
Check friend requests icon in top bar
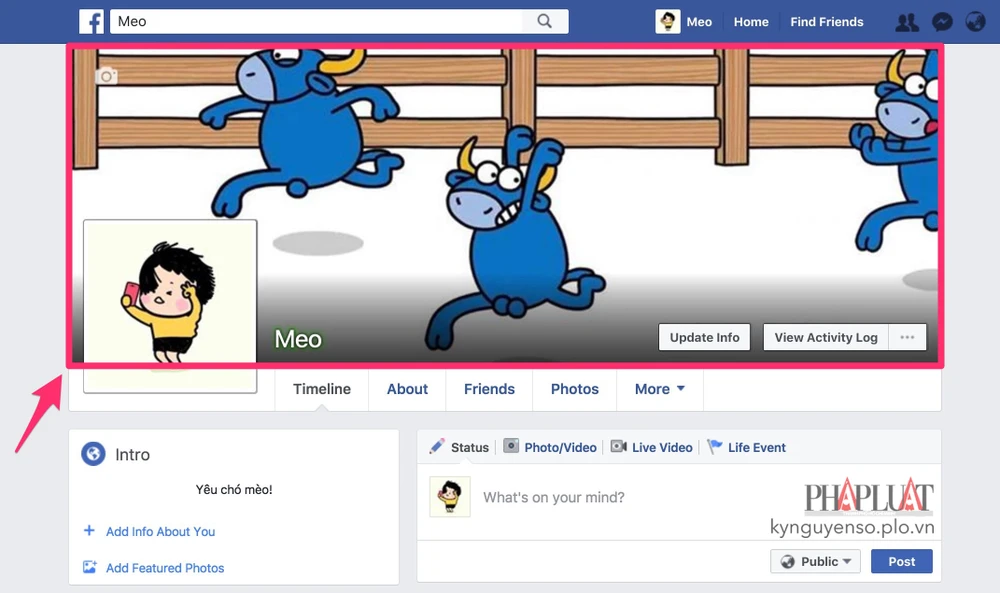click(x=906, y=21)
